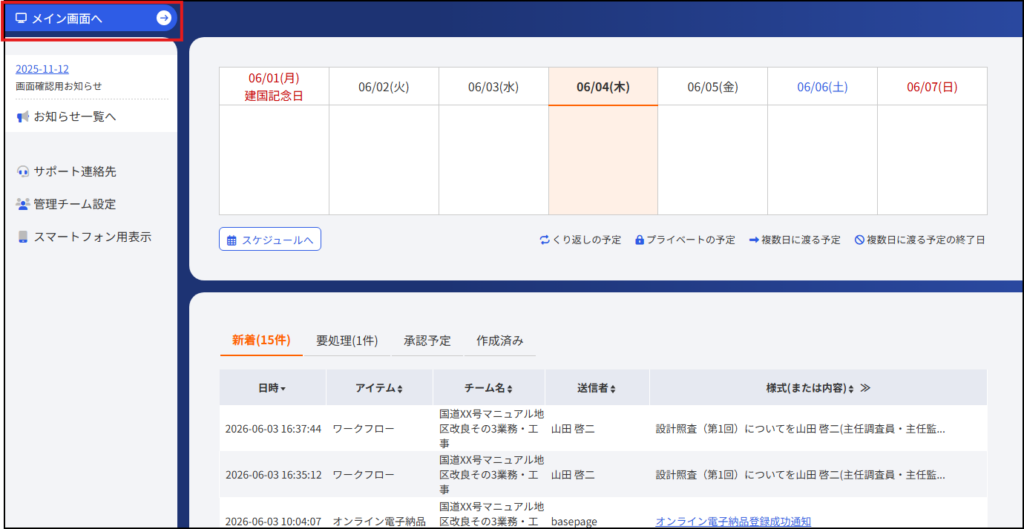This screenshot has width=1024, height=529.
Task: Click the basepage sender cell
Action: pos(573,521)
